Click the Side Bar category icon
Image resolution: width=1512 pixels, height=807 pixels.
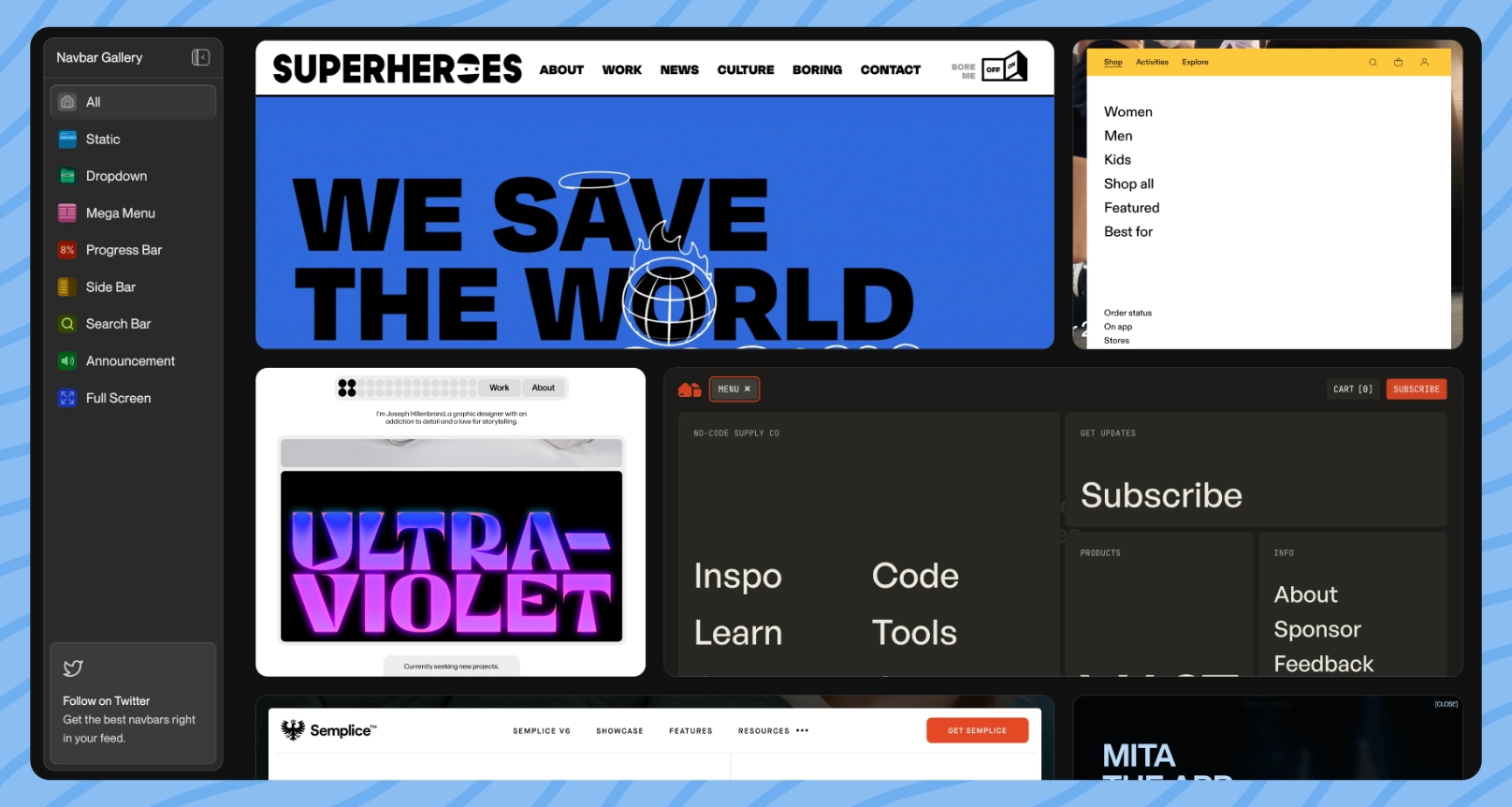pos(67,287)
